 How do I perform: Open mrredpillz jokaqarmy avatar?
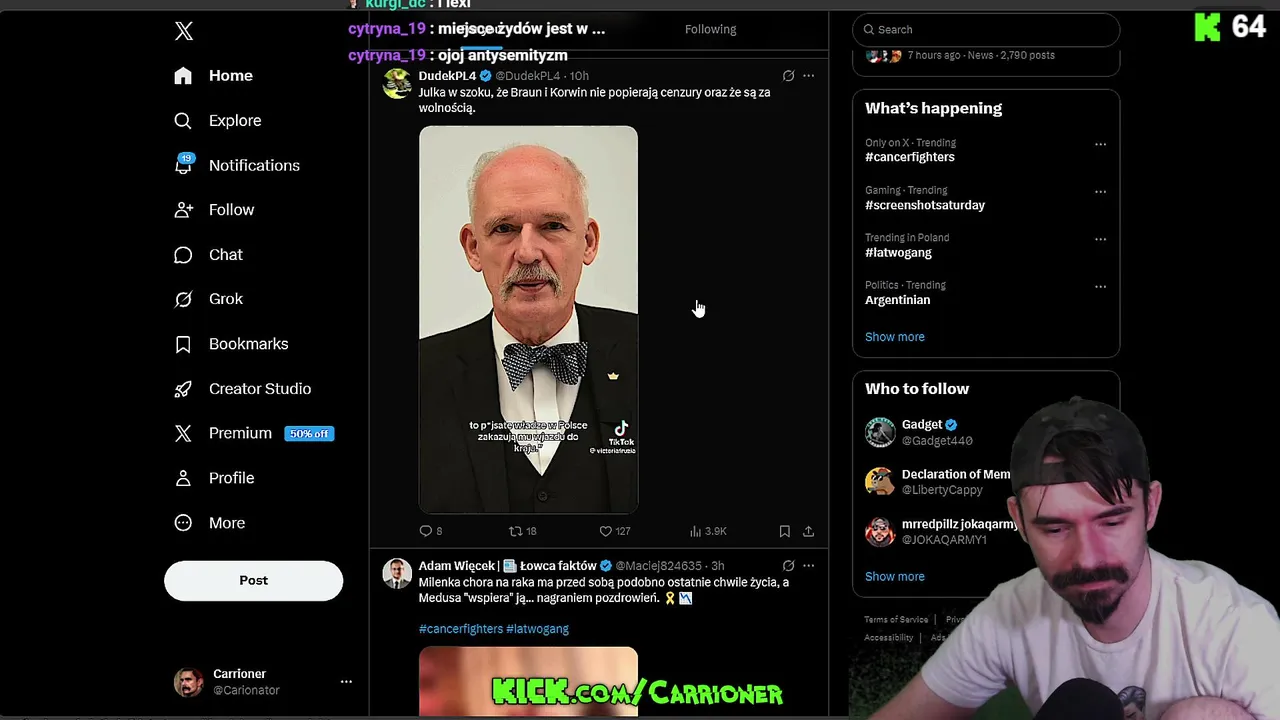[x=880, y=531]
